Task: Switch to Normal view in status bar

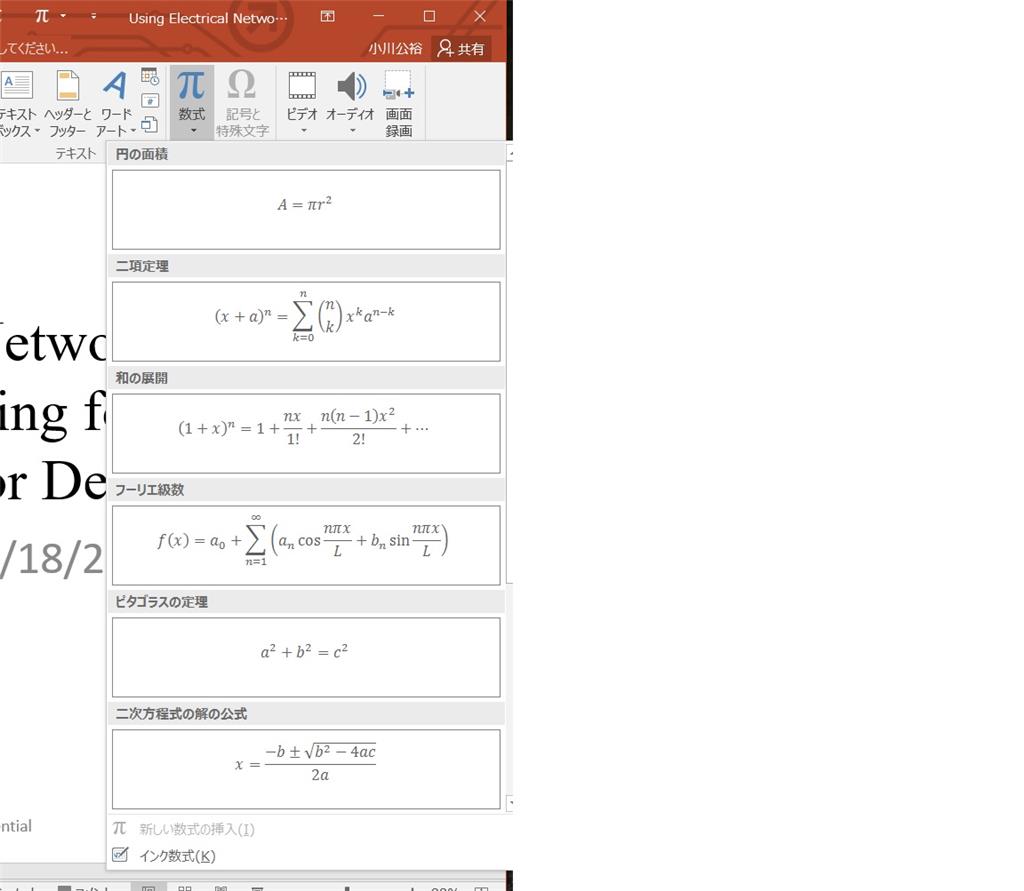Action: (x=149, y=888)
